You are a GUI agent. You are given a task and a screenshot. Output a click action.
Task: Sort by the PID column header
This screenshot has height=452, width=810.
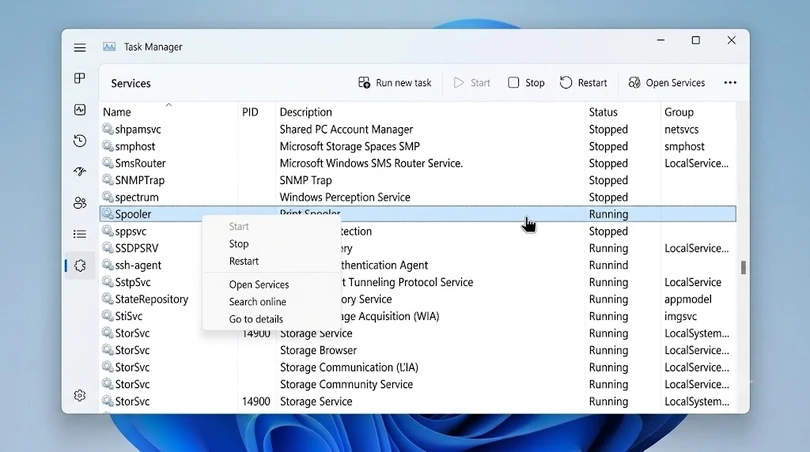250,112
